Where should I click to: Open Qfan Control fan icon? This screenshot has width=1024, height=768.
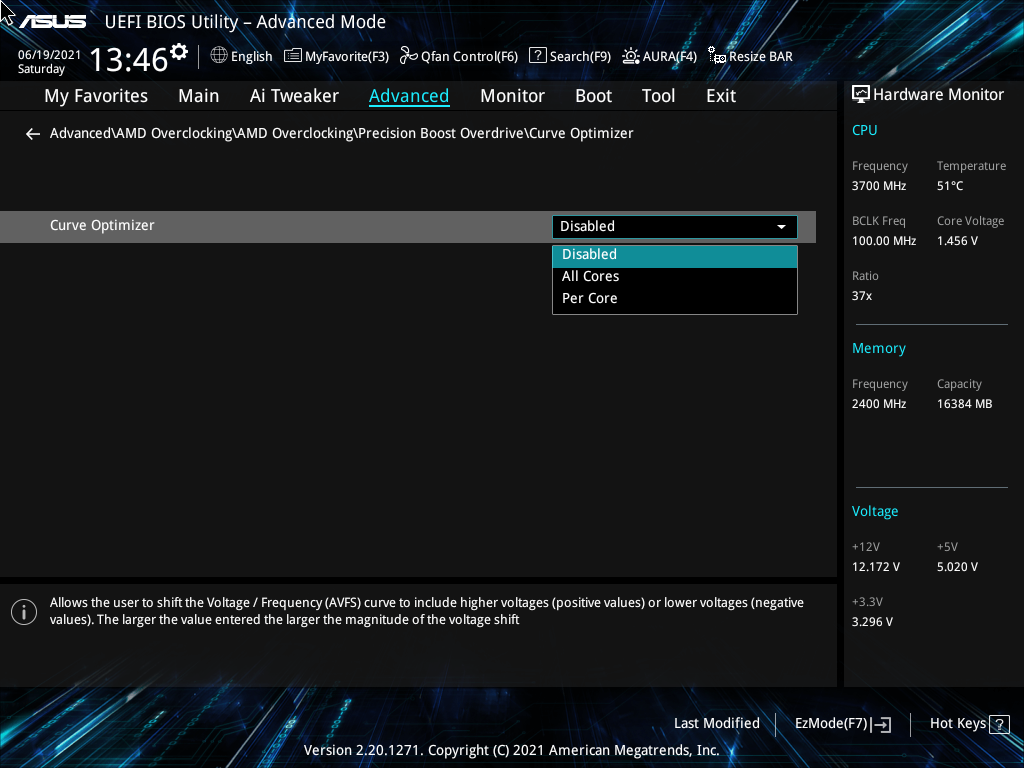409,56
